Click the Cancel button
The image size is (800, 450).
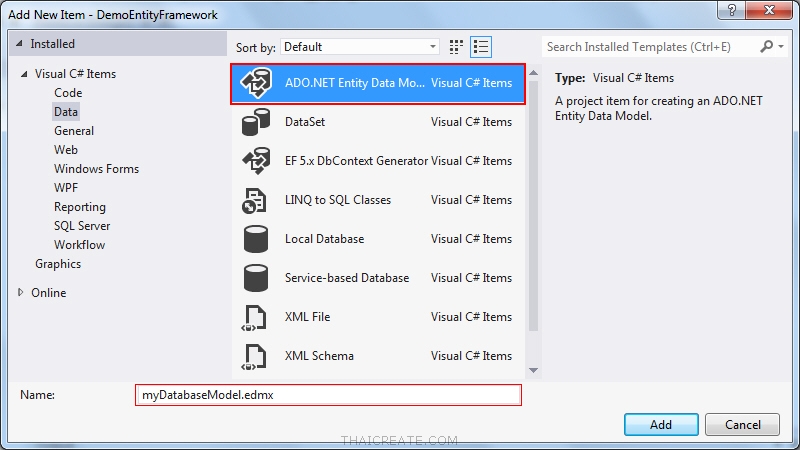click(x=742, y=424)
